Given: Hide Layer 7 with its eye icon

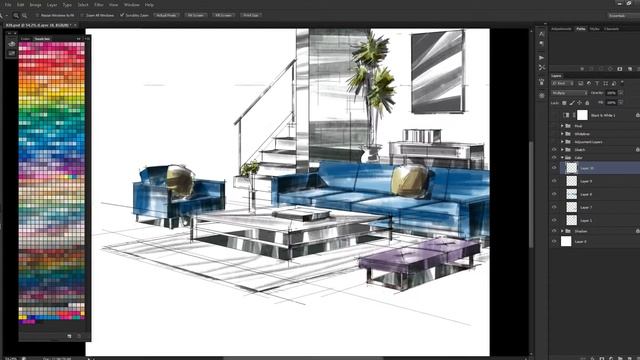Looking at the screenshot, I should [554, 207].
